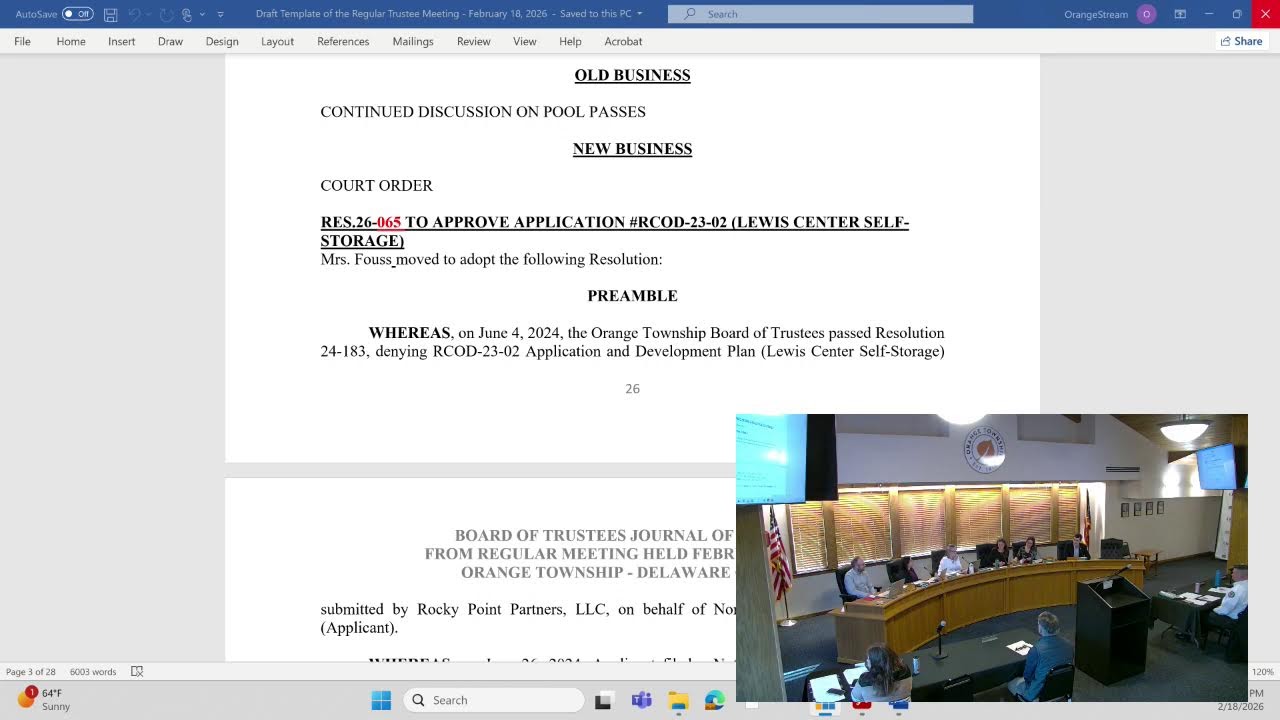Image resolution: width=1280 pixels, height=720 pixels.
Task: Switch to the Review tab
Action: pyautogui.click(x=473, y=41)
